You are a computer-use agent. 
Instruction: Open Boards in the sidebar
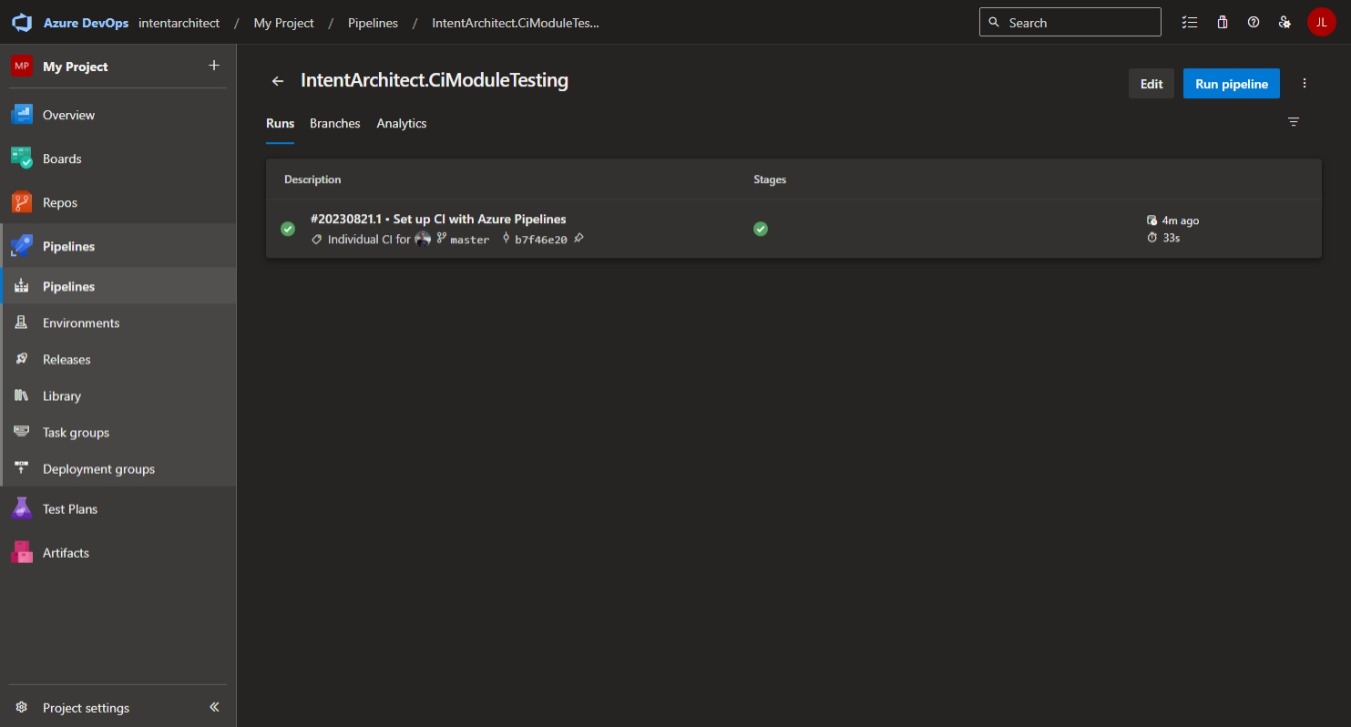(x=118, y=159)
